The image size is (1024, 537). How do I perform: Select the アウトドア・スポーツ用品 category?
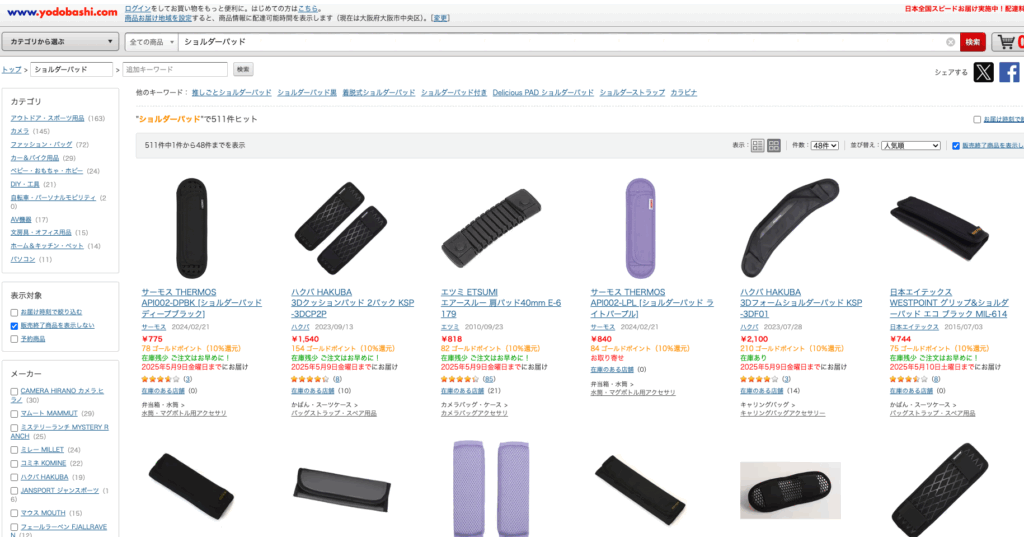47,118
